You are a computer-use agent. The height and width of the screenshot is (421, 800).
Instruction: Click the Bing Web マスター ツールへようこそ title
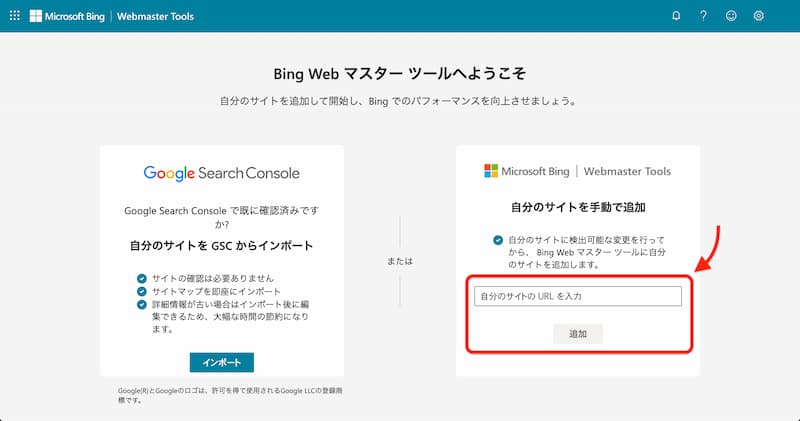[399, 73]
